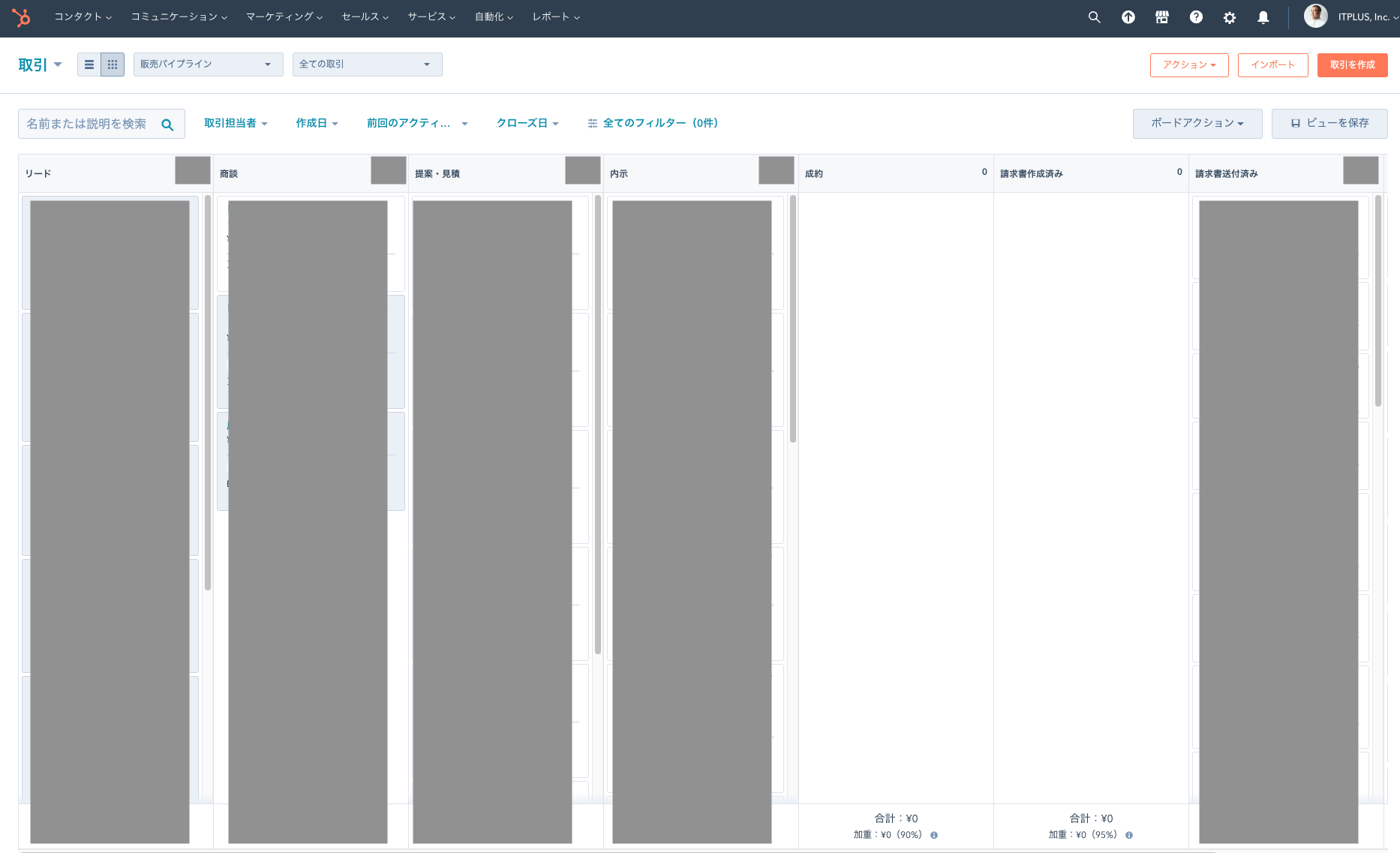Expand the クローズ日 filter
1400x853 pixels.
(x=527, y=123)
